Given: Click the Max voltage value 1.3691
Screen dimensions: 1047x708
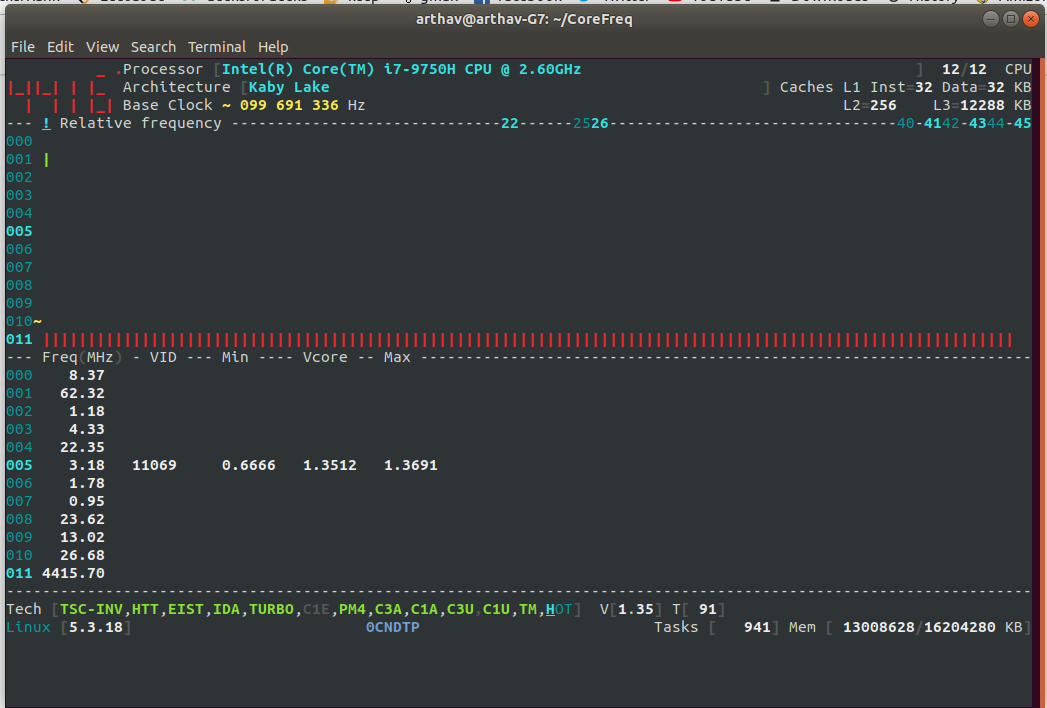Looking at the screenshot, I should click(411, 465).
